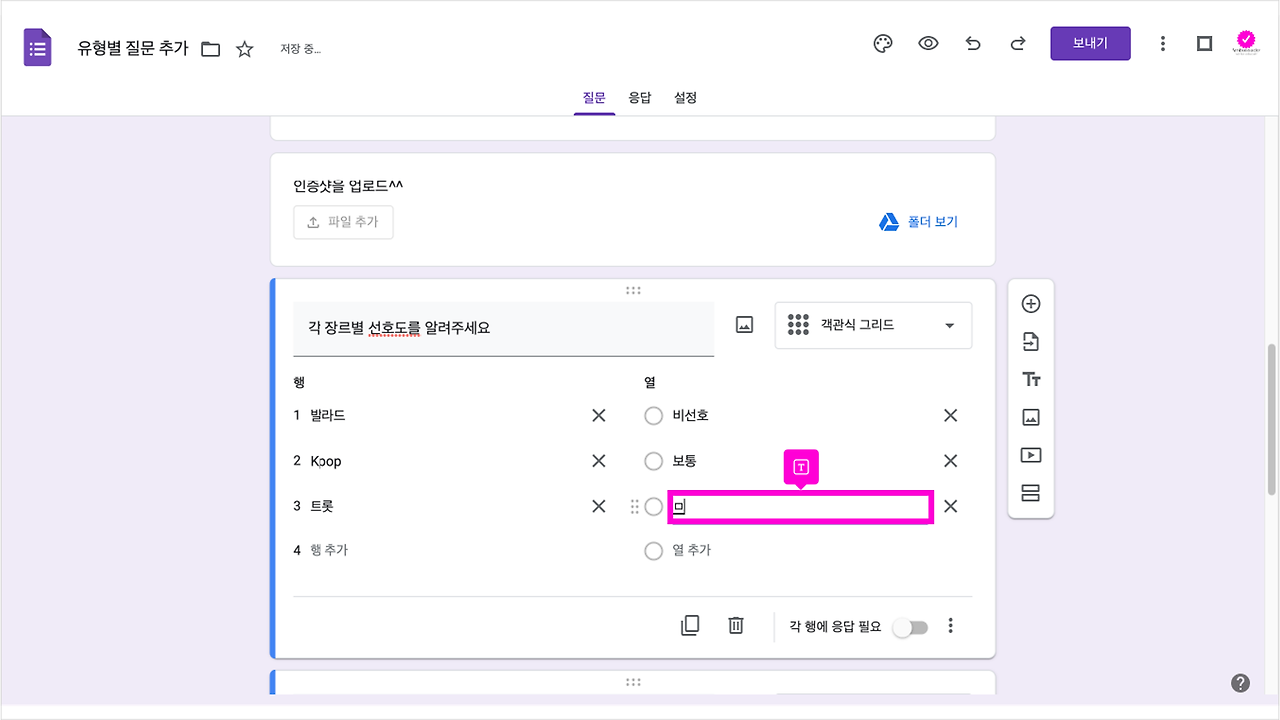1280x720 pixels.
Task: Insert an image via the sidebar
Action: (1031, 417)
